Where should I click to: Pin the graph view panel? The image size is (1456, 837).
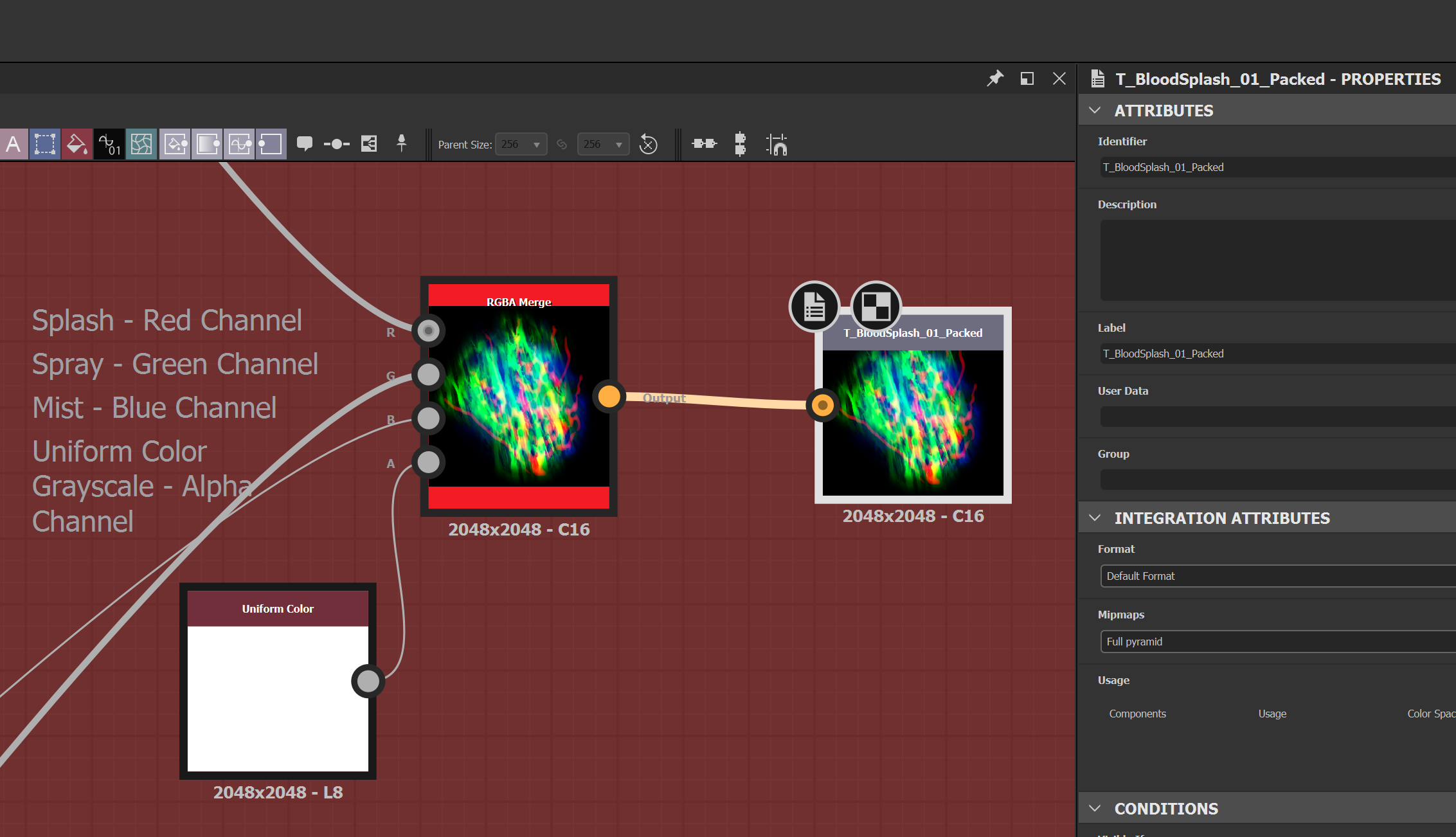(994, 78)
